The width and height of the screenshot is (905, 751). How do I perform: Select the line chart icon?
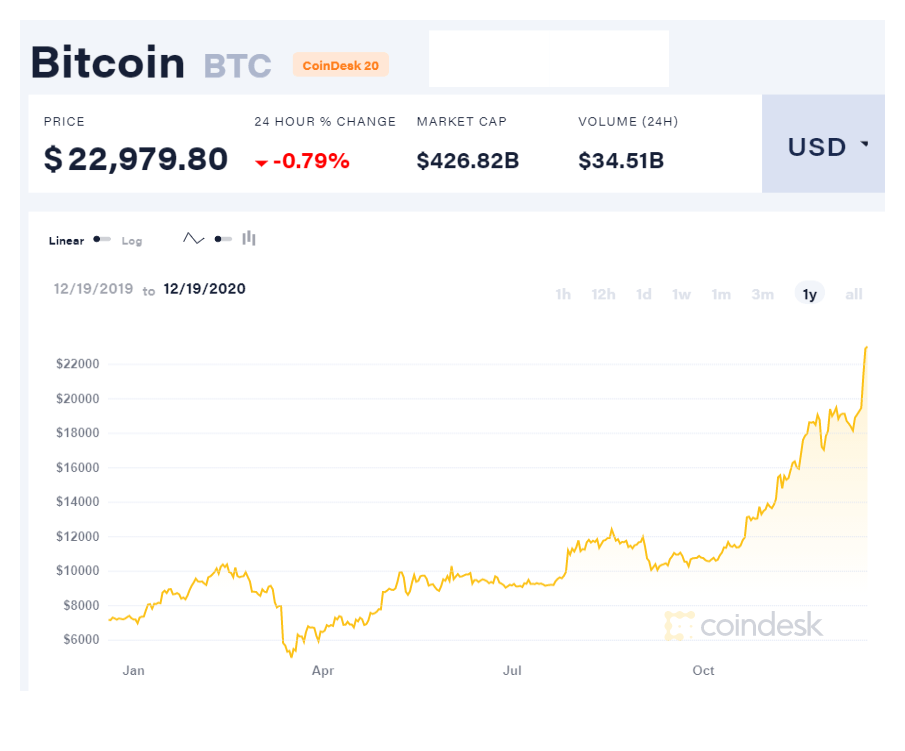click(193, 239)
